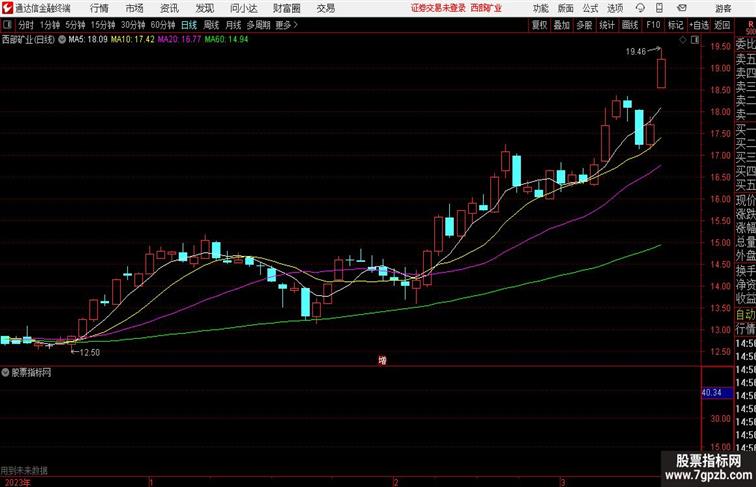756x487 pixels.
Task: Switch to 1分钟 period tab
Action: coord(50,25)
